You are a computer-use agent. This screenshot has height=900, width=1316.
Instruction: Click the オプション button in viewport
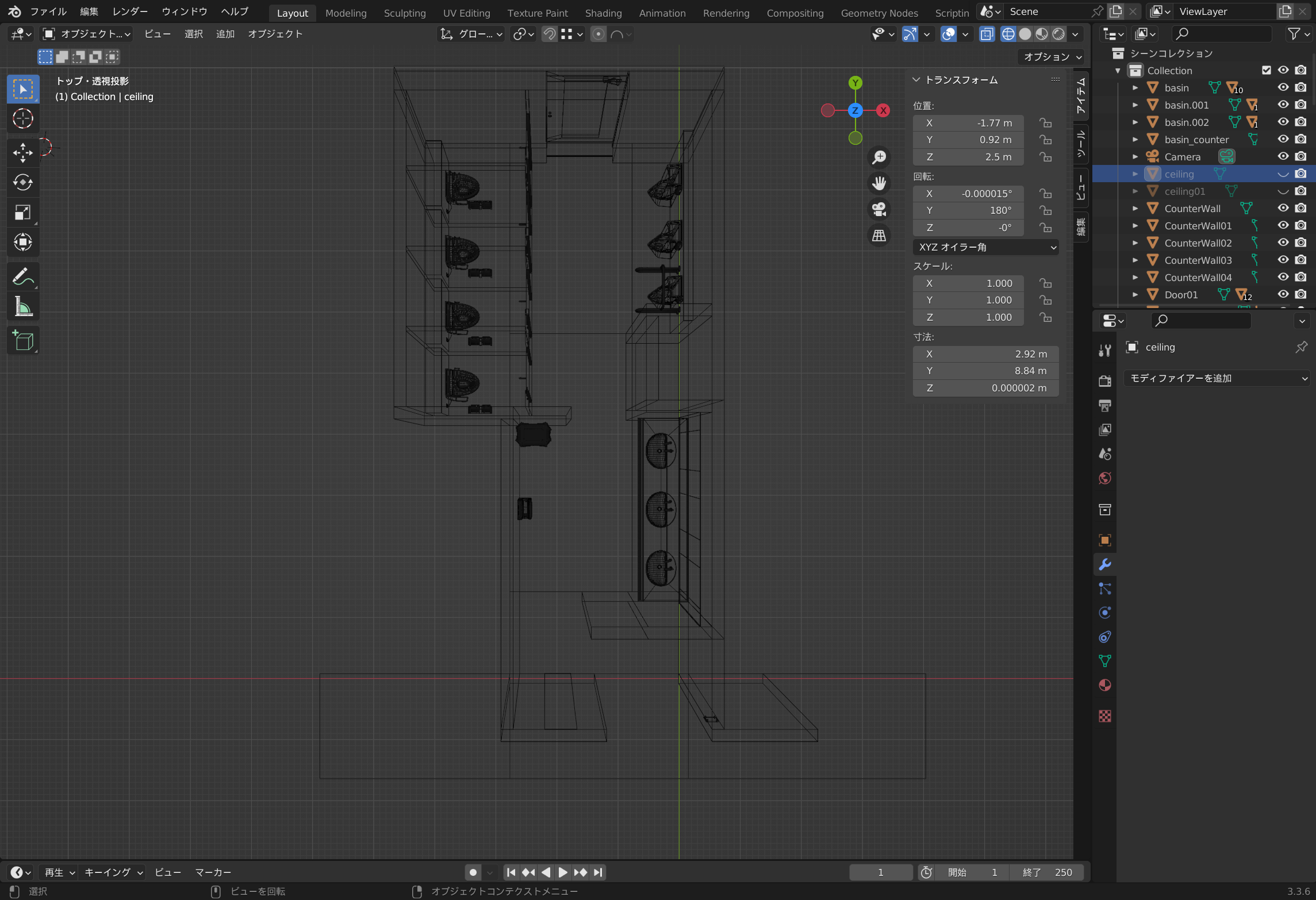[x=1052, y=56]
